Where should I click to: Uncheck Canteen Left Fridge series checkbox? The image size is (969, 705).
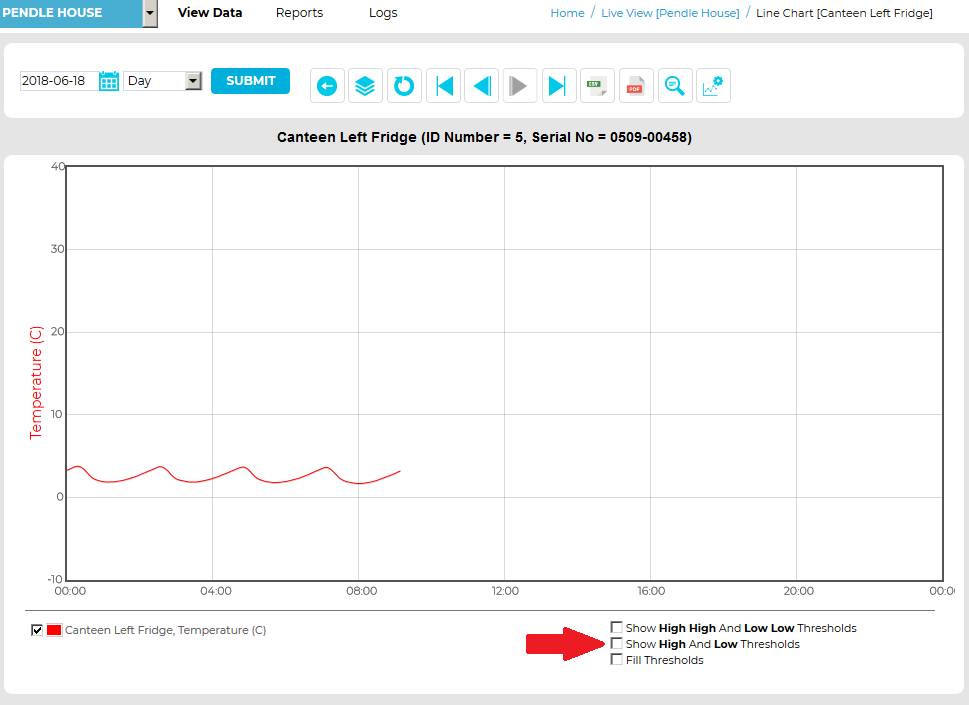tap(37, 630)
